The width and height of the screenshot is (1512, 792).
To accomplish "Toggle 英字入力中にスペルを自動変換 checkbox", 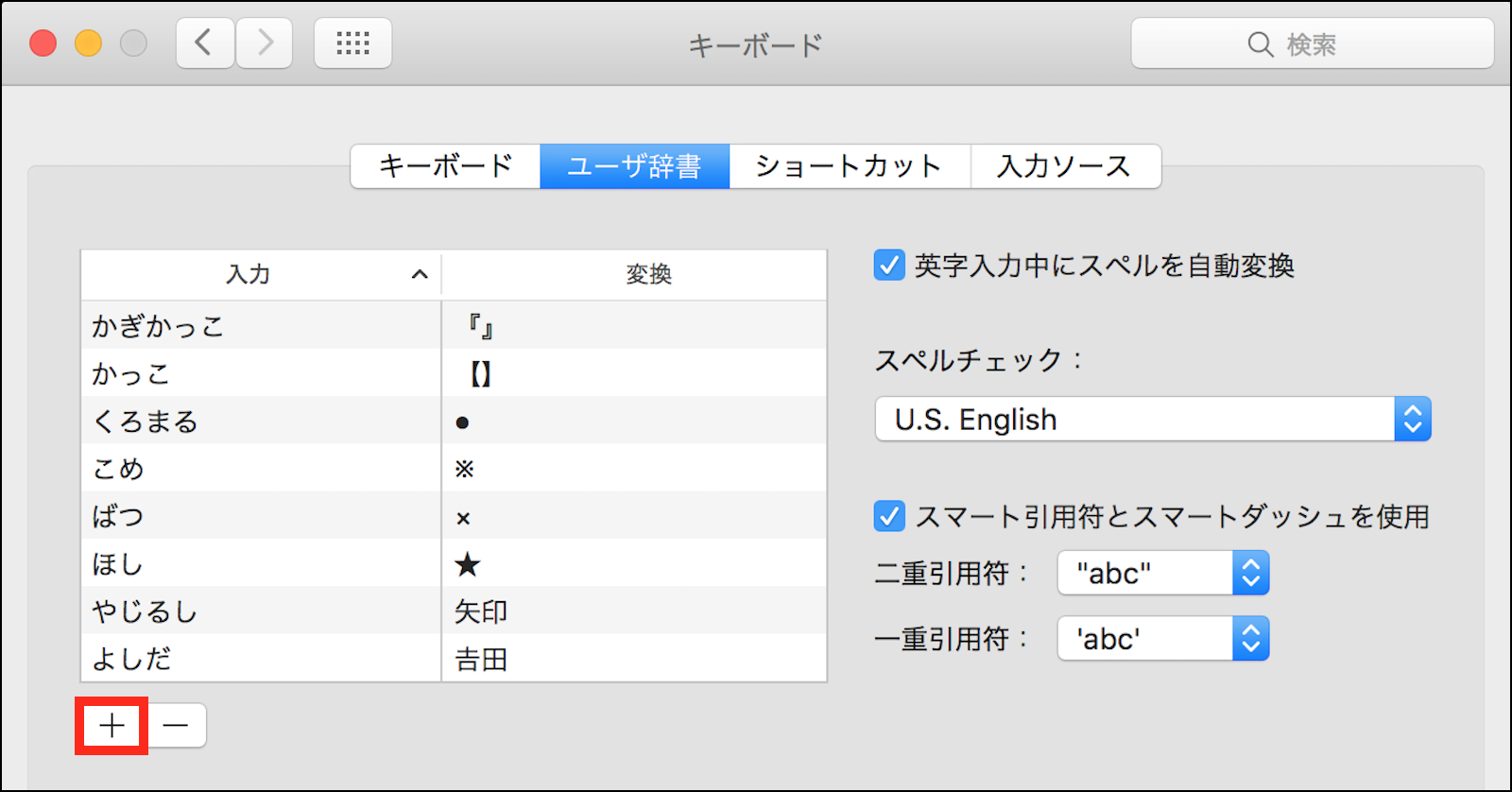I will (x=889, y=266).
